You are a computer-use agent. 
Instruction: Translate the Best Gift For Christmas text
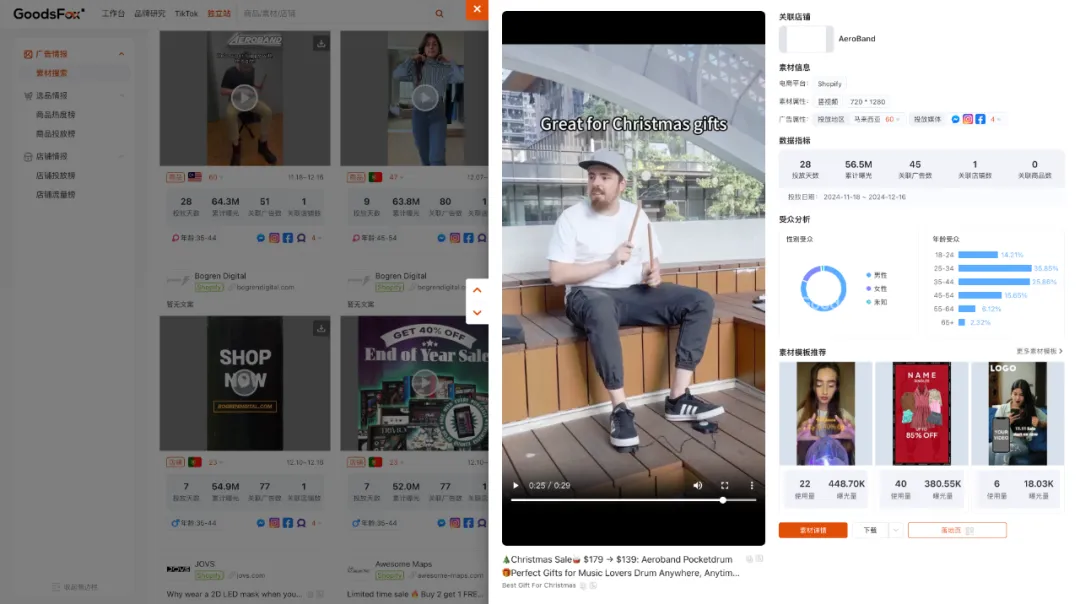coord(593,585)
